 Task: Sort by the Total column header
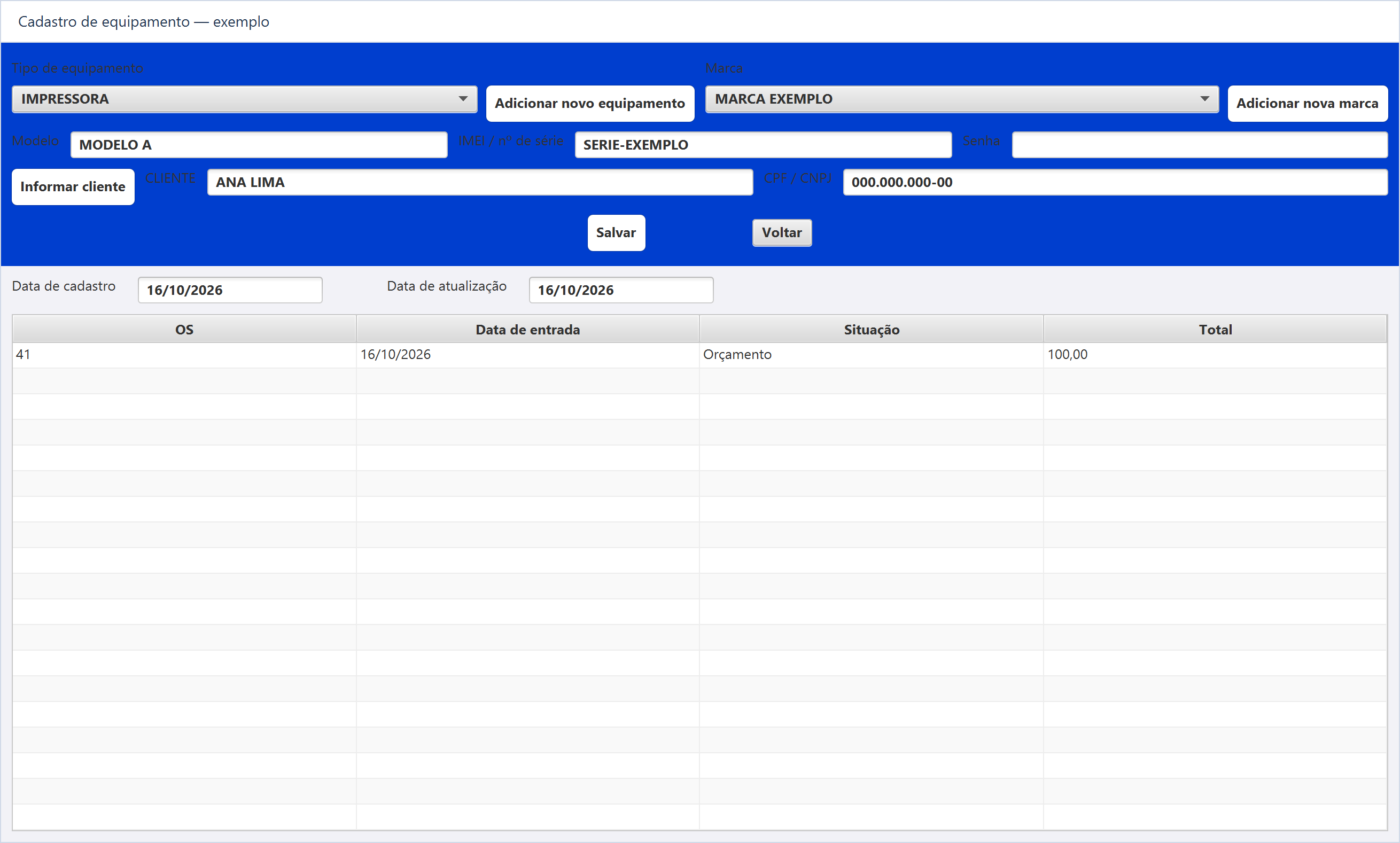tap(1215, 330)
